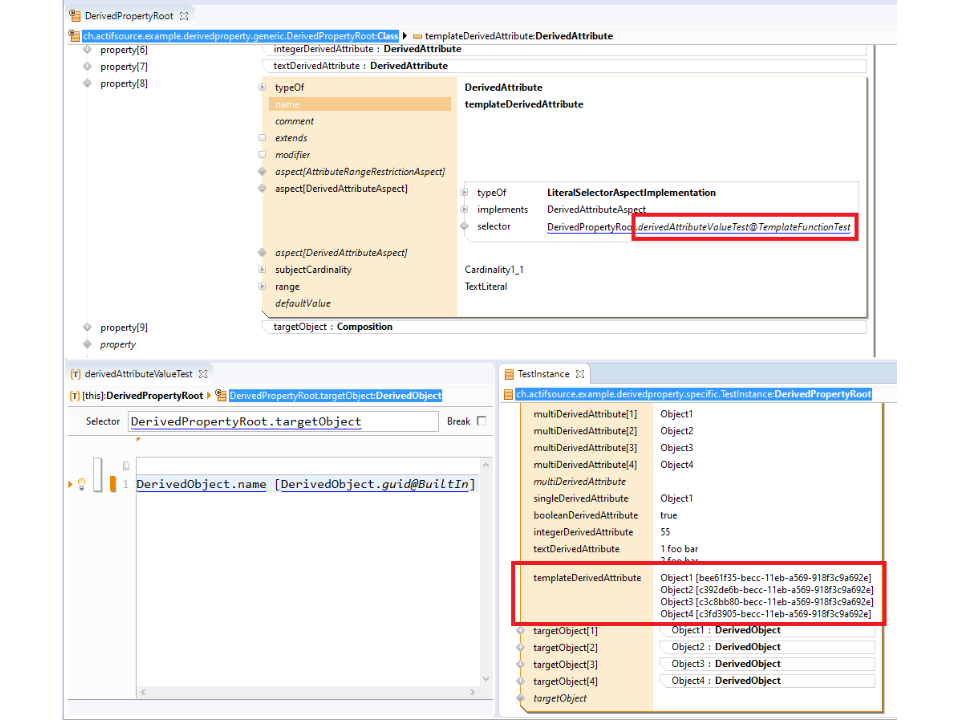Click the diamond icon next to targetObject[1]
This screenshot has width=960, height=720.
click(520, 631)
